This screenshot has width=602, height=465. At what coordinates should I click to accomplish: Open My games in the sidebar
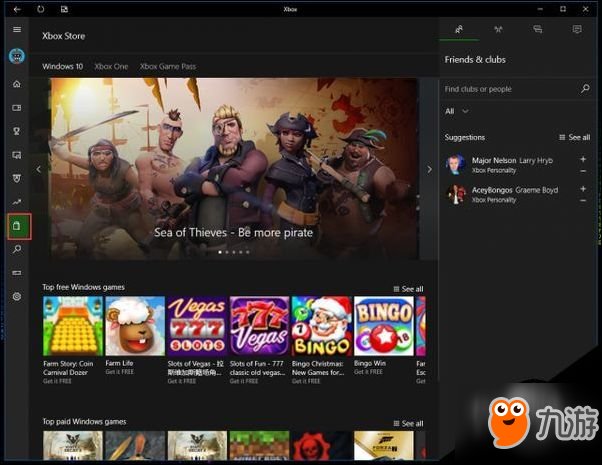coord(17,108)
